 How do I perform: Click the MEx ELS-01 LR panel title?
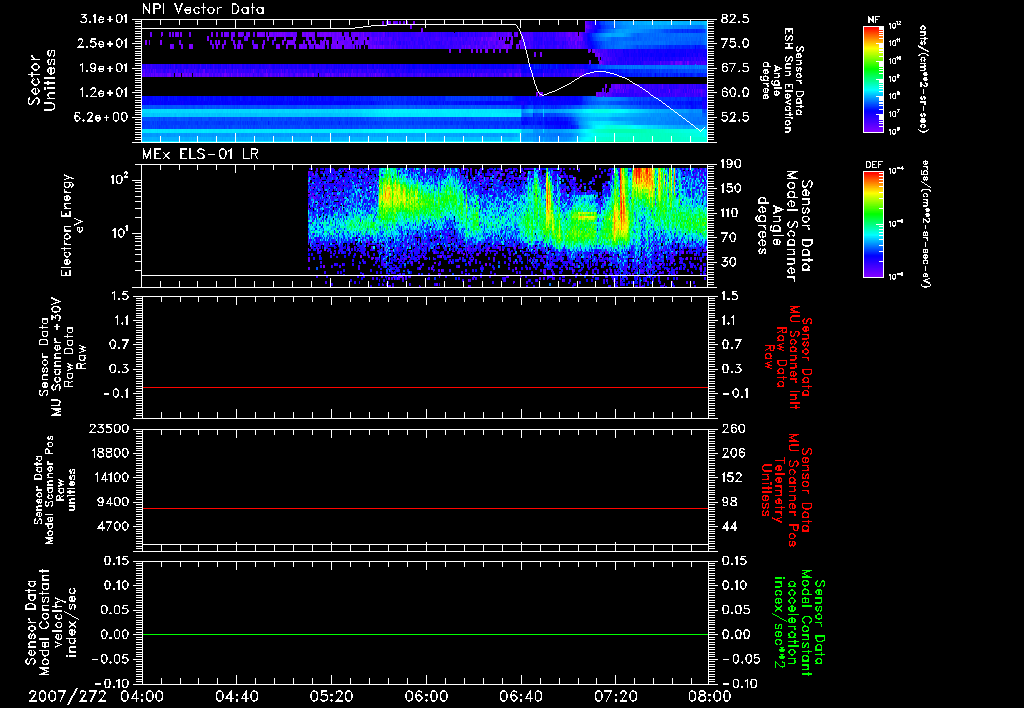(x=199, y=154)
